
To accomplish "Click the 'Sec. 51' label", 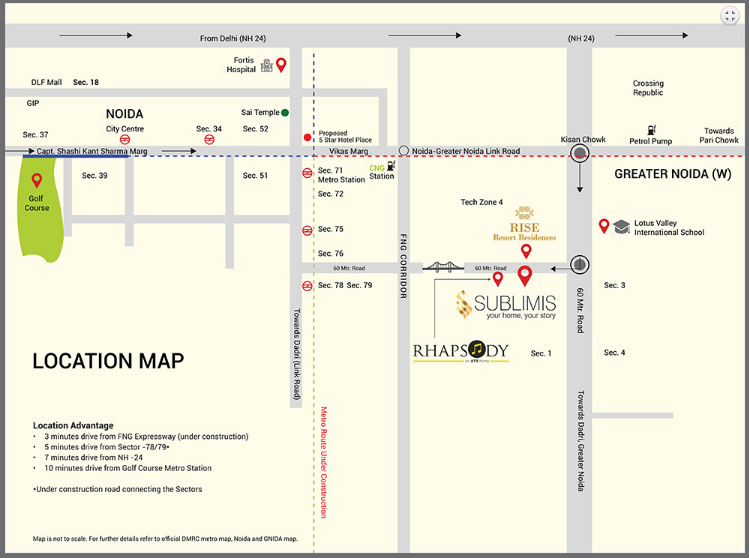I will click(x=255, y=175).
